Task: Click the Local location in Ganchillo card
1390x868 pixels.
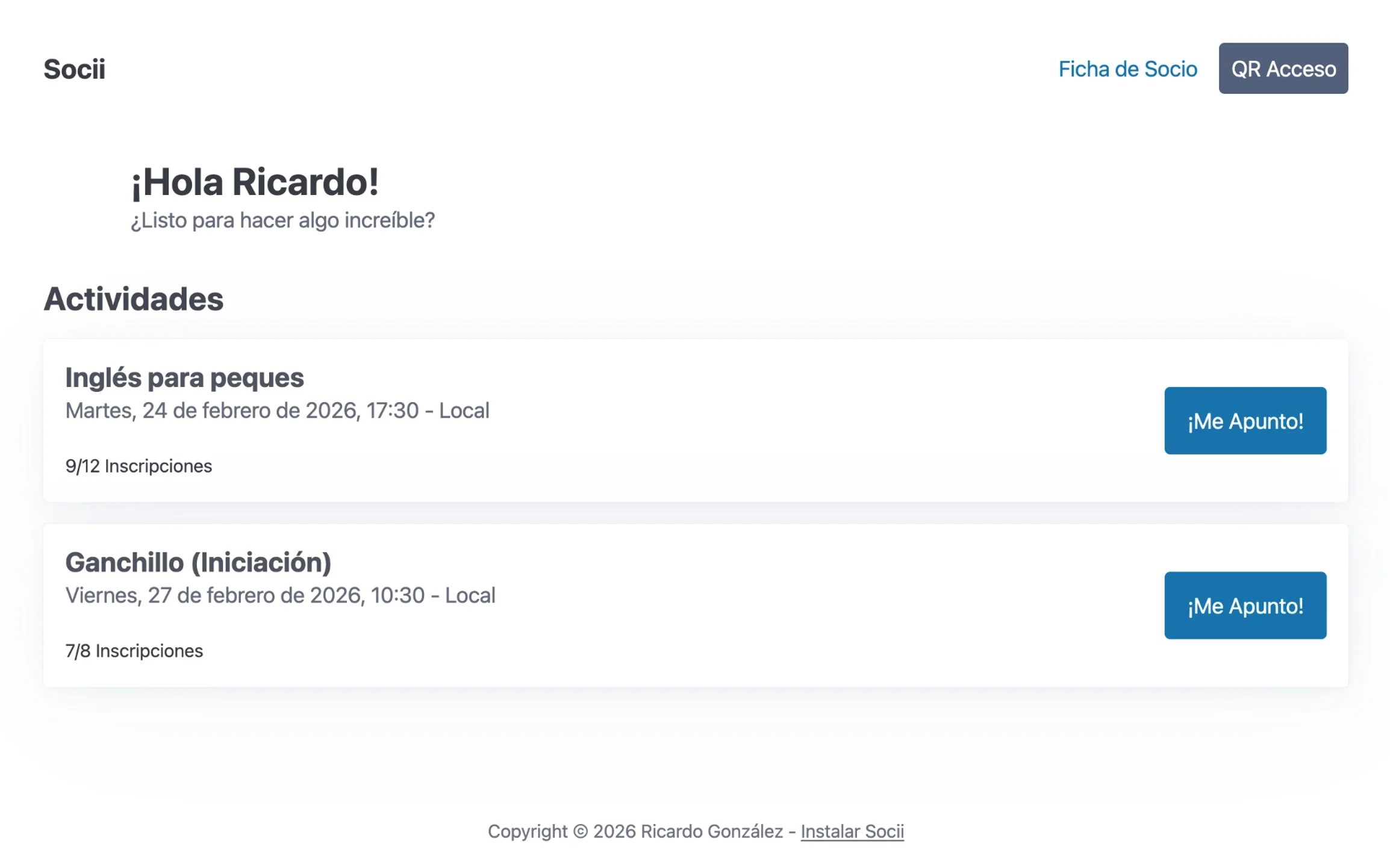Action: pyautogui.click(x=470, y=595)
